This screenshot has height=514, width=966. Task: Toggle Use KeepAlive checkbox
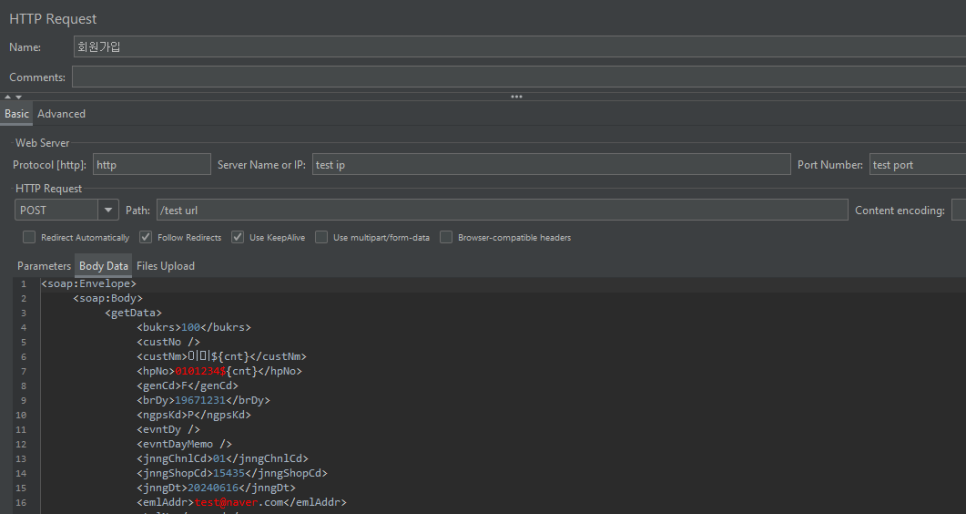[237, 237]
